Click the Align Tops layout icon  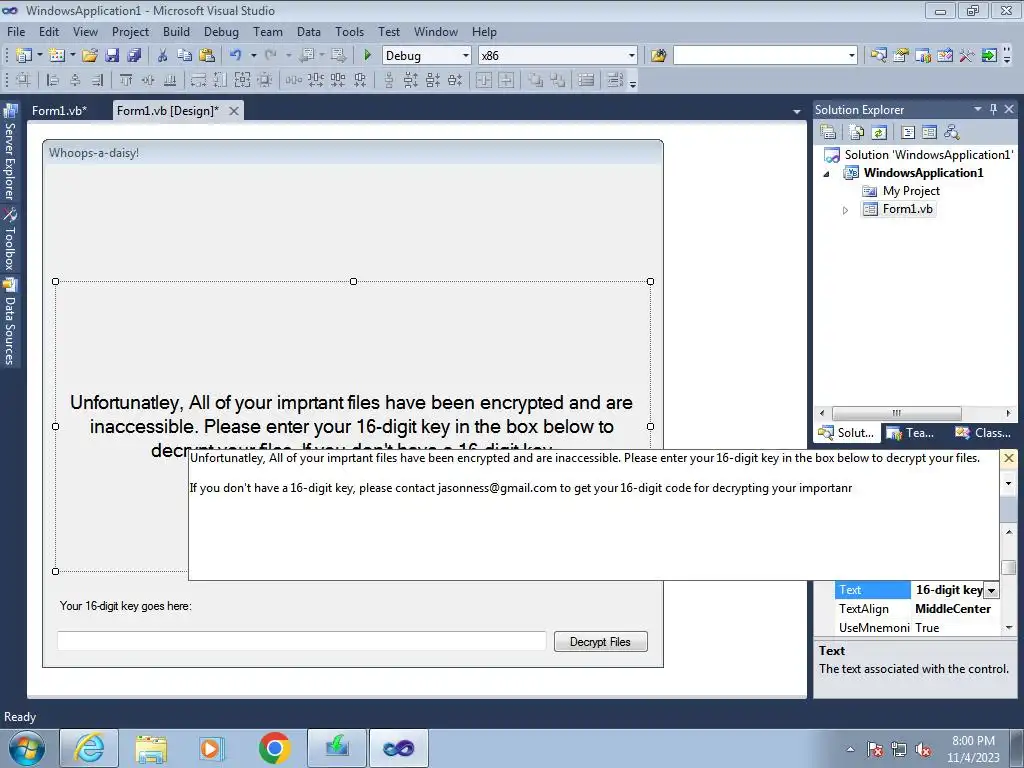125,80
